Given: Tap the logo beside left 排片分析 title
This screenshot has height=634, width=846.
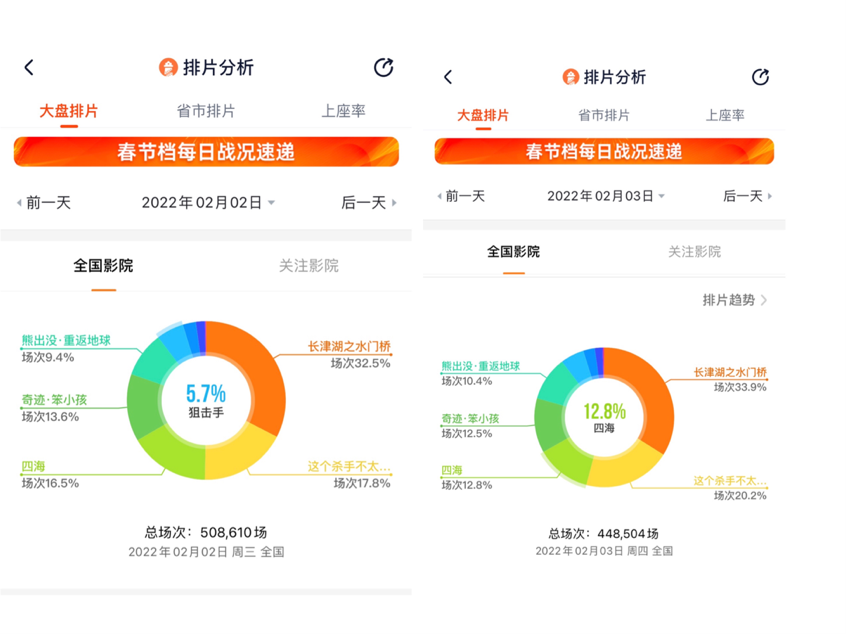Looking at the screenshot, I should click(168, 67).
